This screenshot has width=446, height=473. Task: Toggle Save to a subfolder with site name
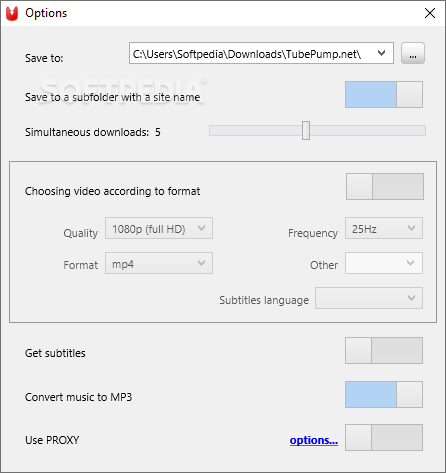(x=384, y=94)
